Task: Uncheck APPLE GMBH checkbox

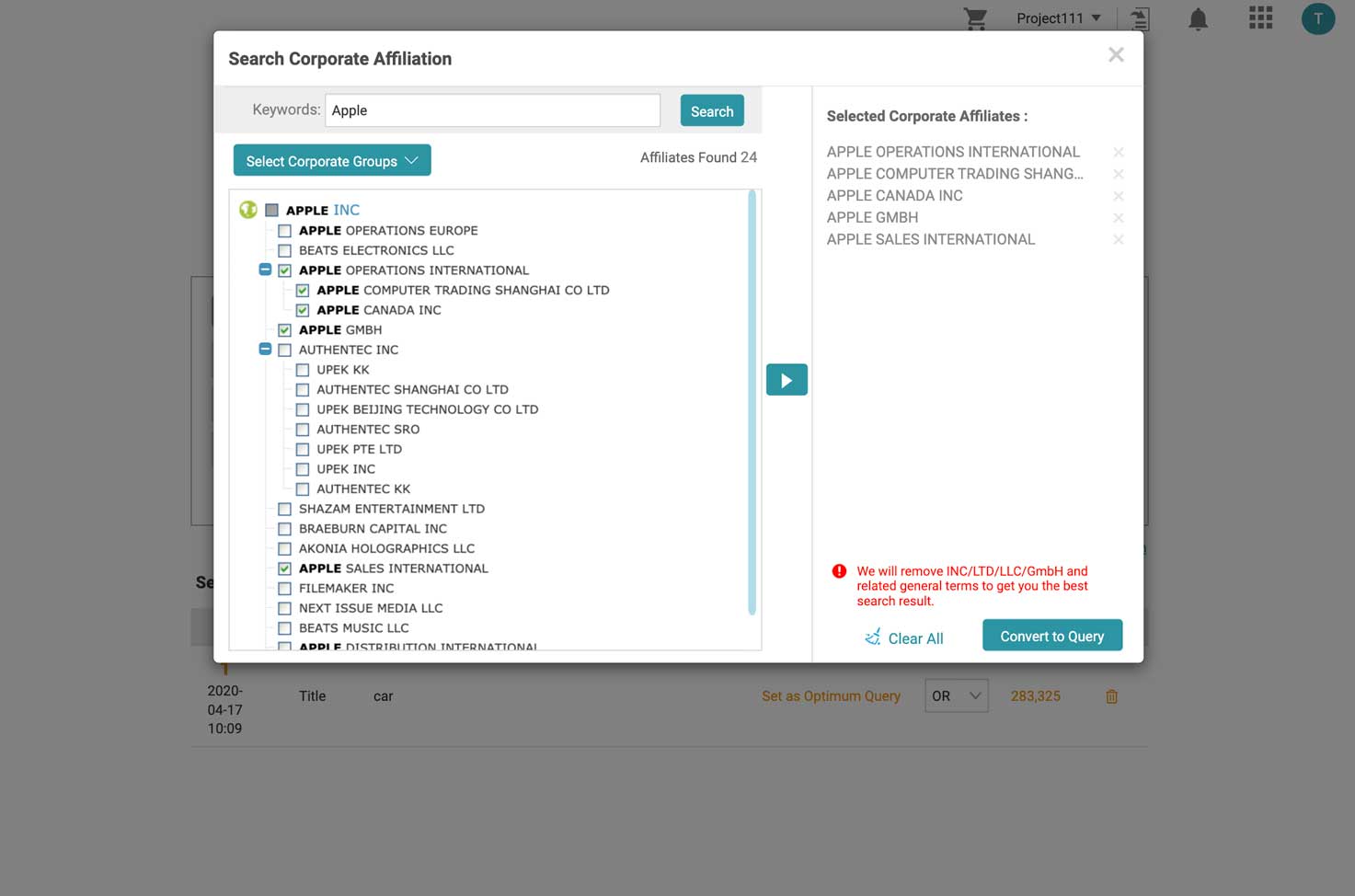Action: [x=284, y=330]
